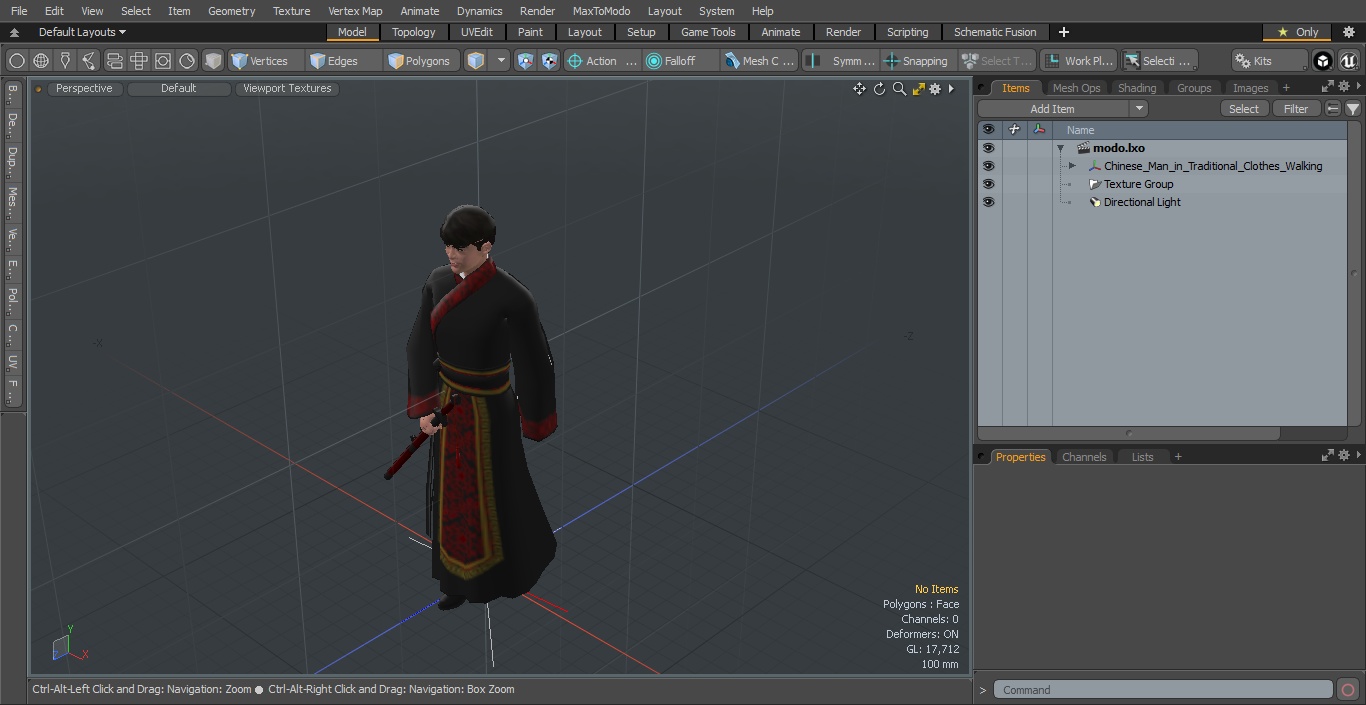Screen dimensions: 1366x705
Task: Open the Vertex Map menu
Action: [x=355, y=11]
